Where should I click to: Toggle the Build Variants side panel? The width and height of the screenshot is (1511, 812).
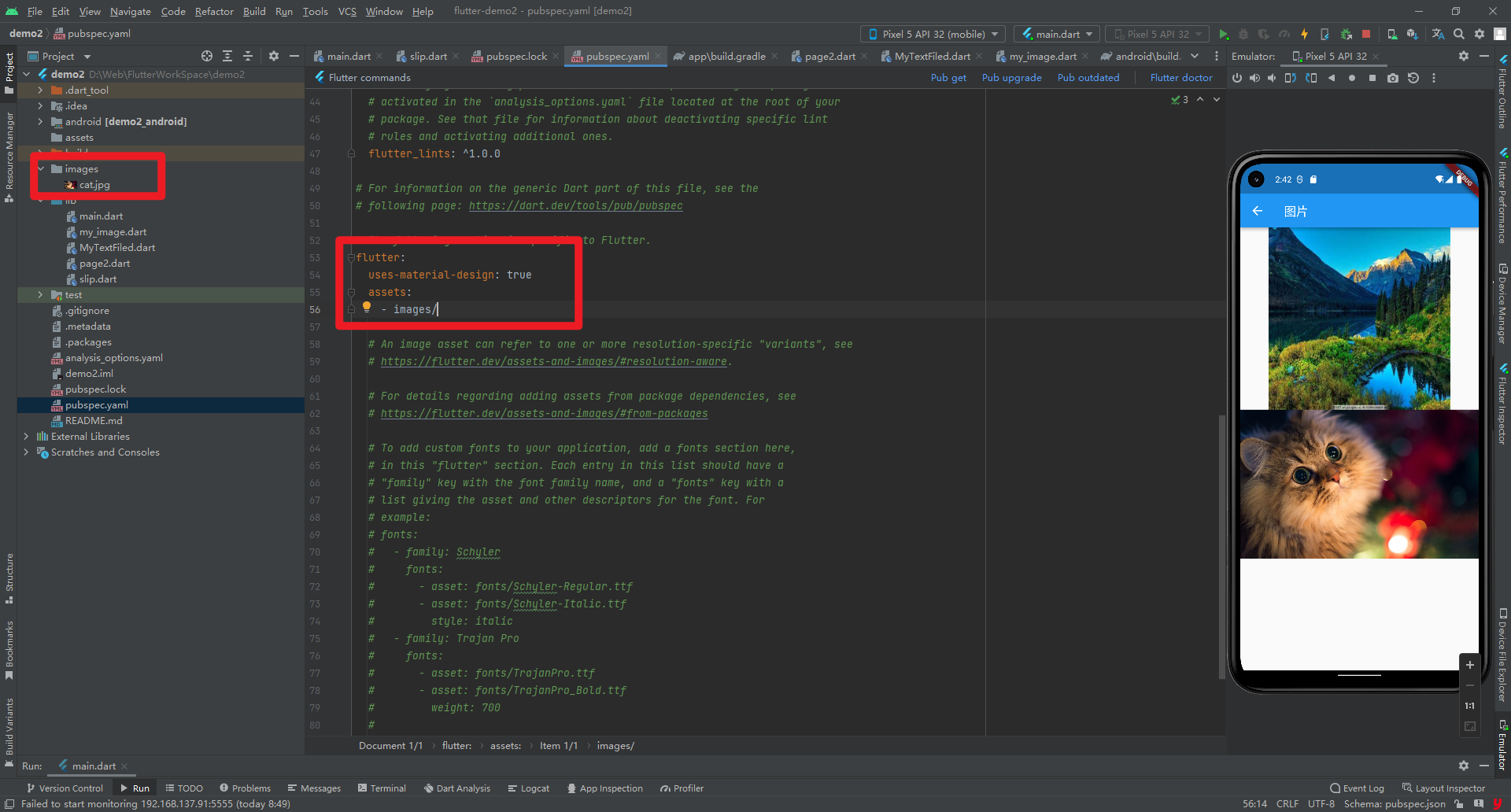tap(9, 733)
